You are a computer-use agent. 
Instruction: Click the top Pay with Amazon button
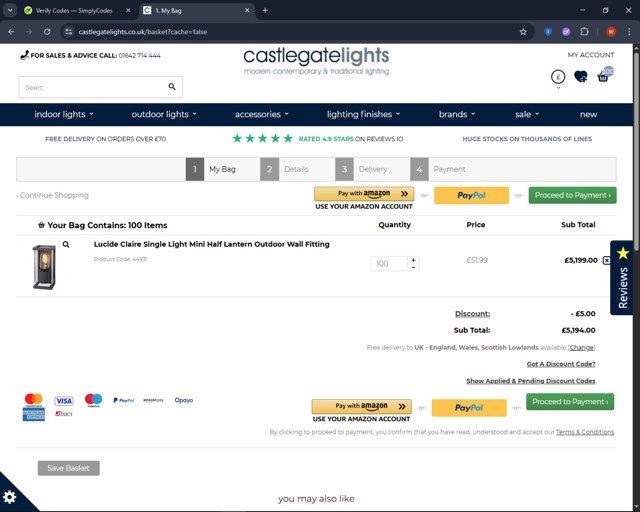(364, 194)
